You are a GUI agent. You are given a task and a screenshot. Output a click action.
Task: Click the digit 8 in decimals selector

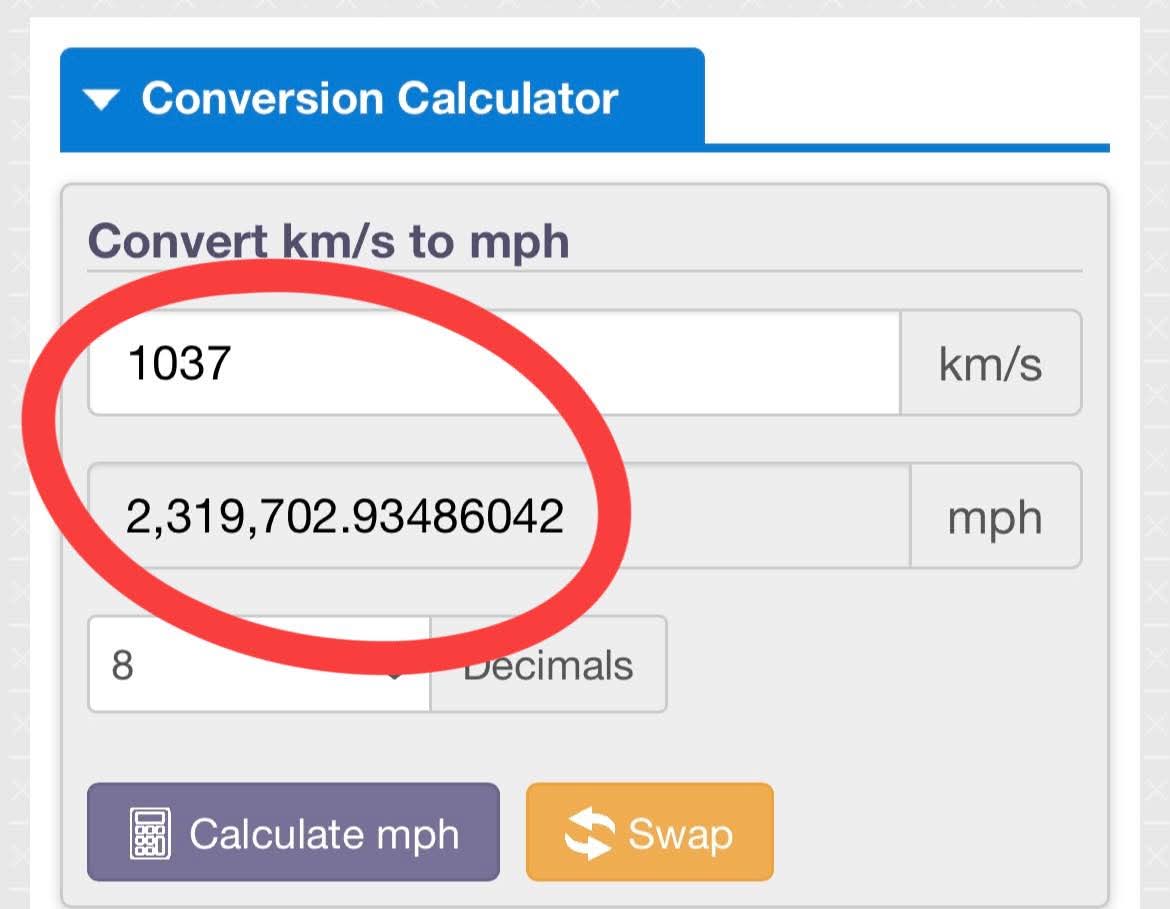pyautogui.click(x=122, y=665)
